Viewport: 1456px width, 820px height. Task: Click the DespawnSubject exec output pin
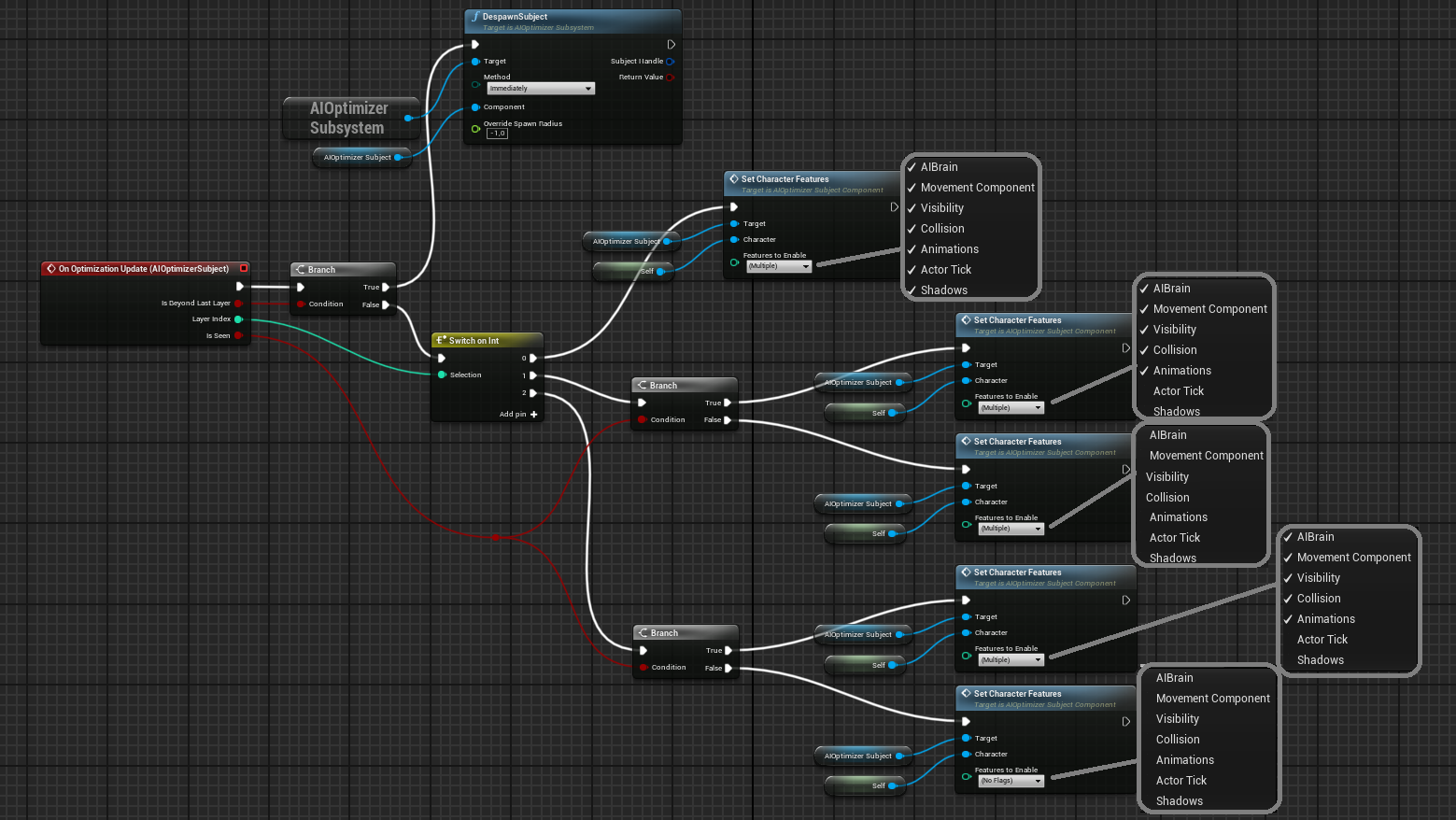coord(671,44)
